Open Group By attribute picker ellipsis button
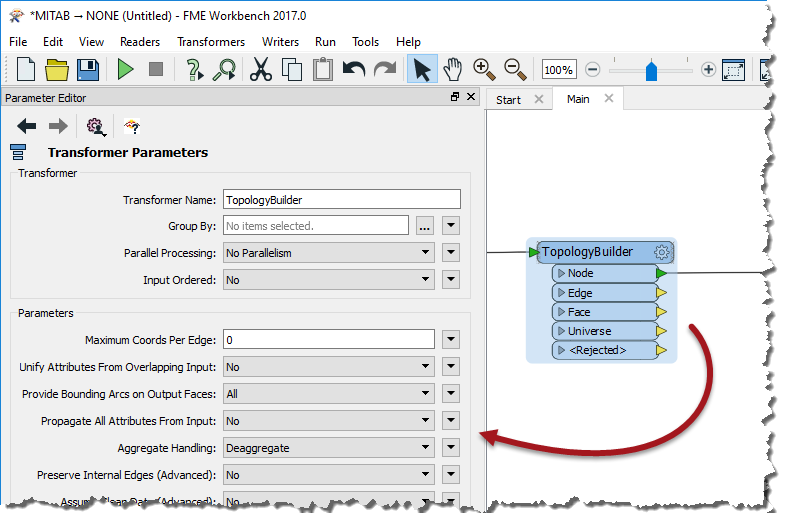This screenshot has height=513, width=787. click(425, 226)
